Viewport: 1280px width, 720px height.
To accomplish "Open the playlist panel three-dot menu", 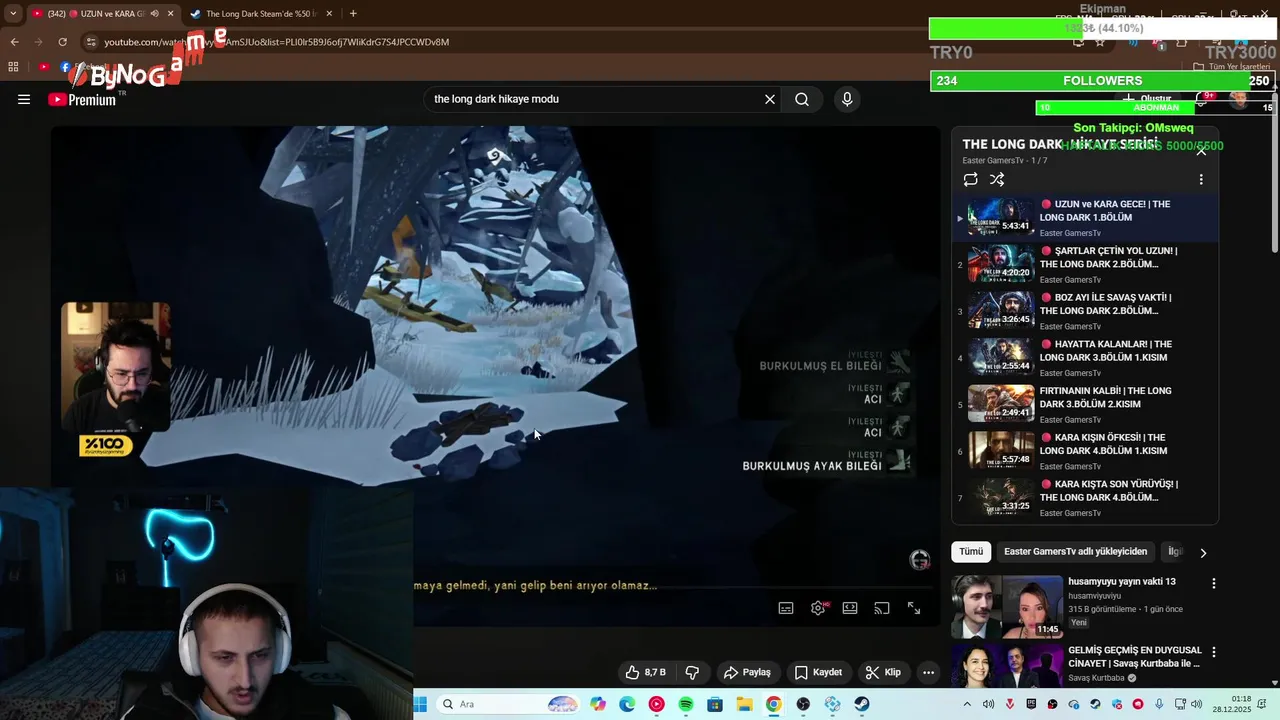I will click(1201, 180).
